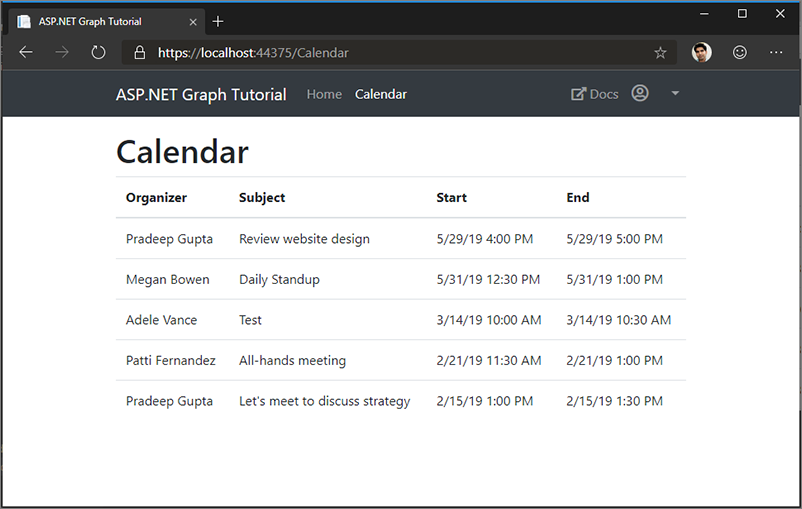Viewport: 802px width, 509px height.
Task: Maximize the browser window
Action: coord(742,14)
